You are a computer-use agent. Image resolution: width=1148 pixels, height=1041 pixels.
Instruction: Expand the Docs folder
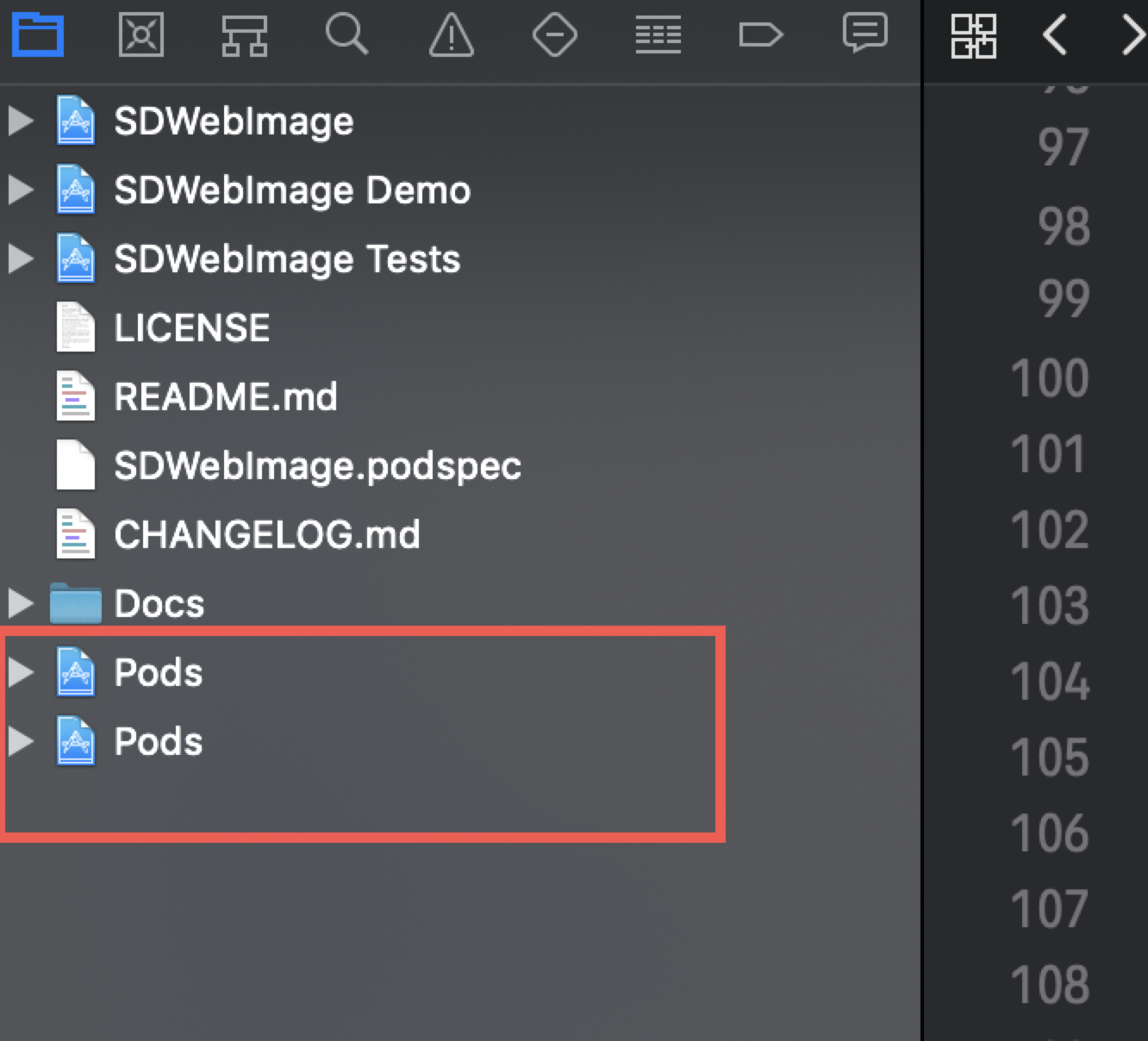point(21,603)
